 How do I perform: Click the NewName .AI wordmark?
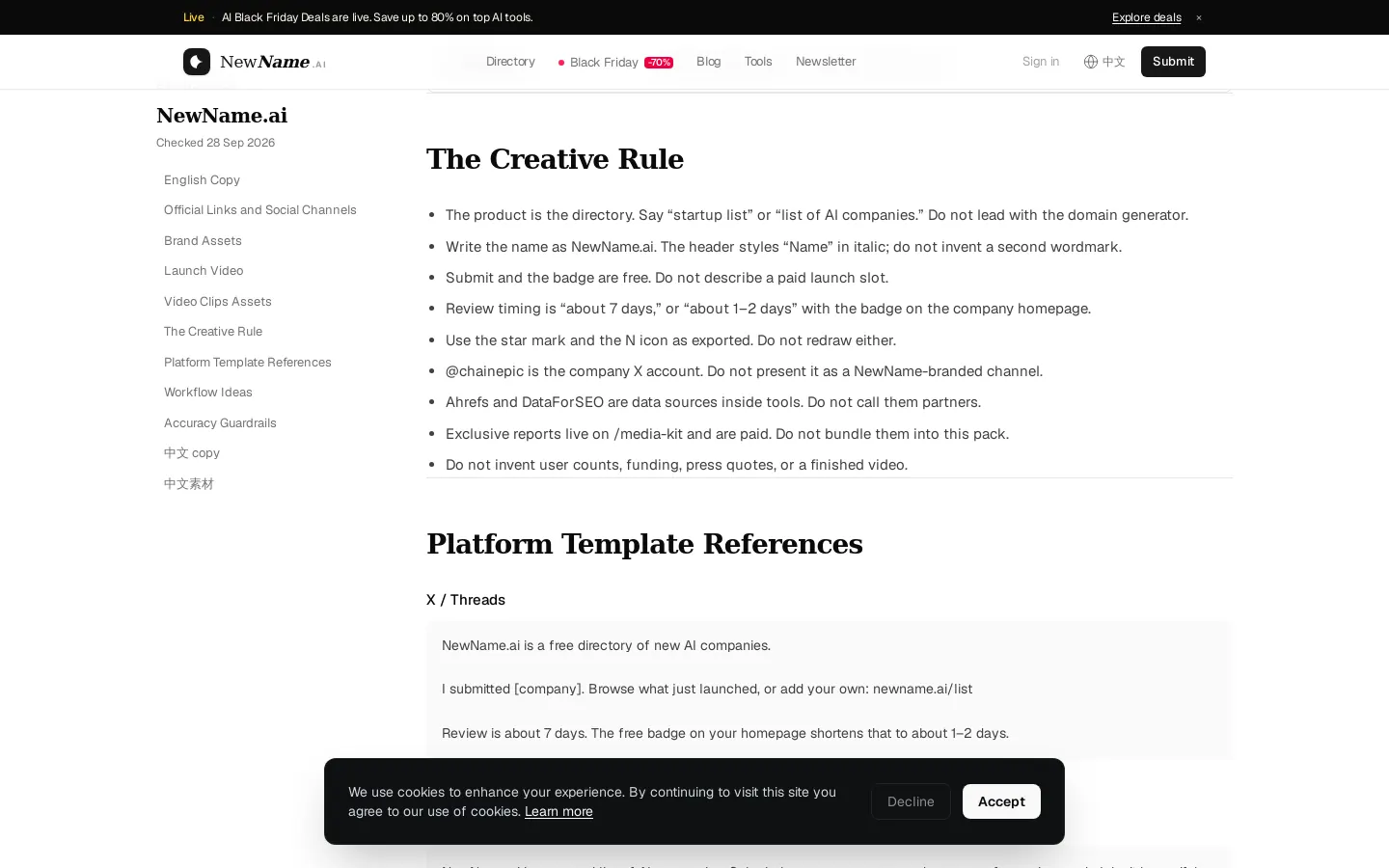coord(273,62)
